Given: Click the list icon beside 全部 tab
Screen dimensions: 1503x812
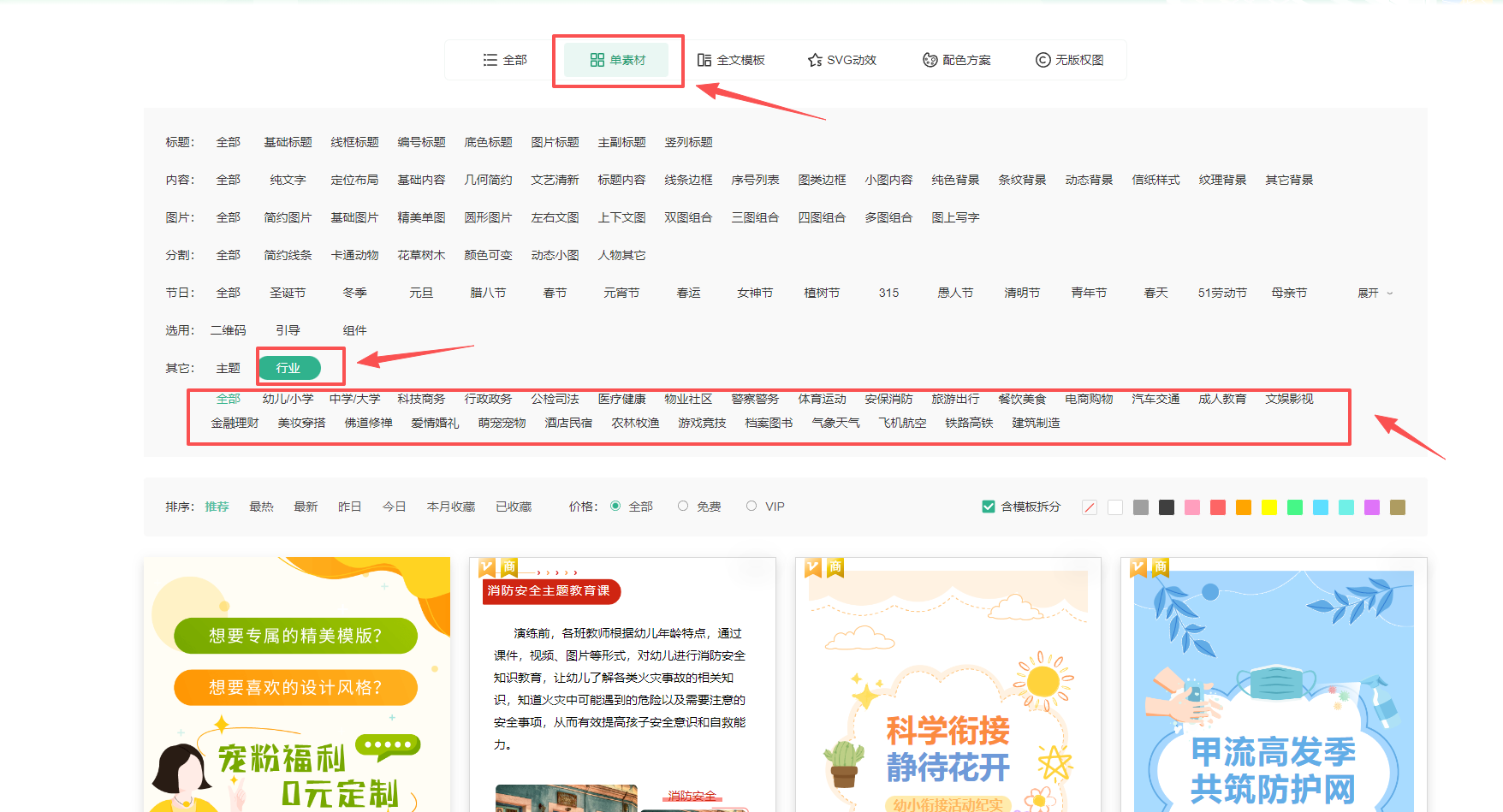Looking at the screenshot, I should (x=490, y=60).
